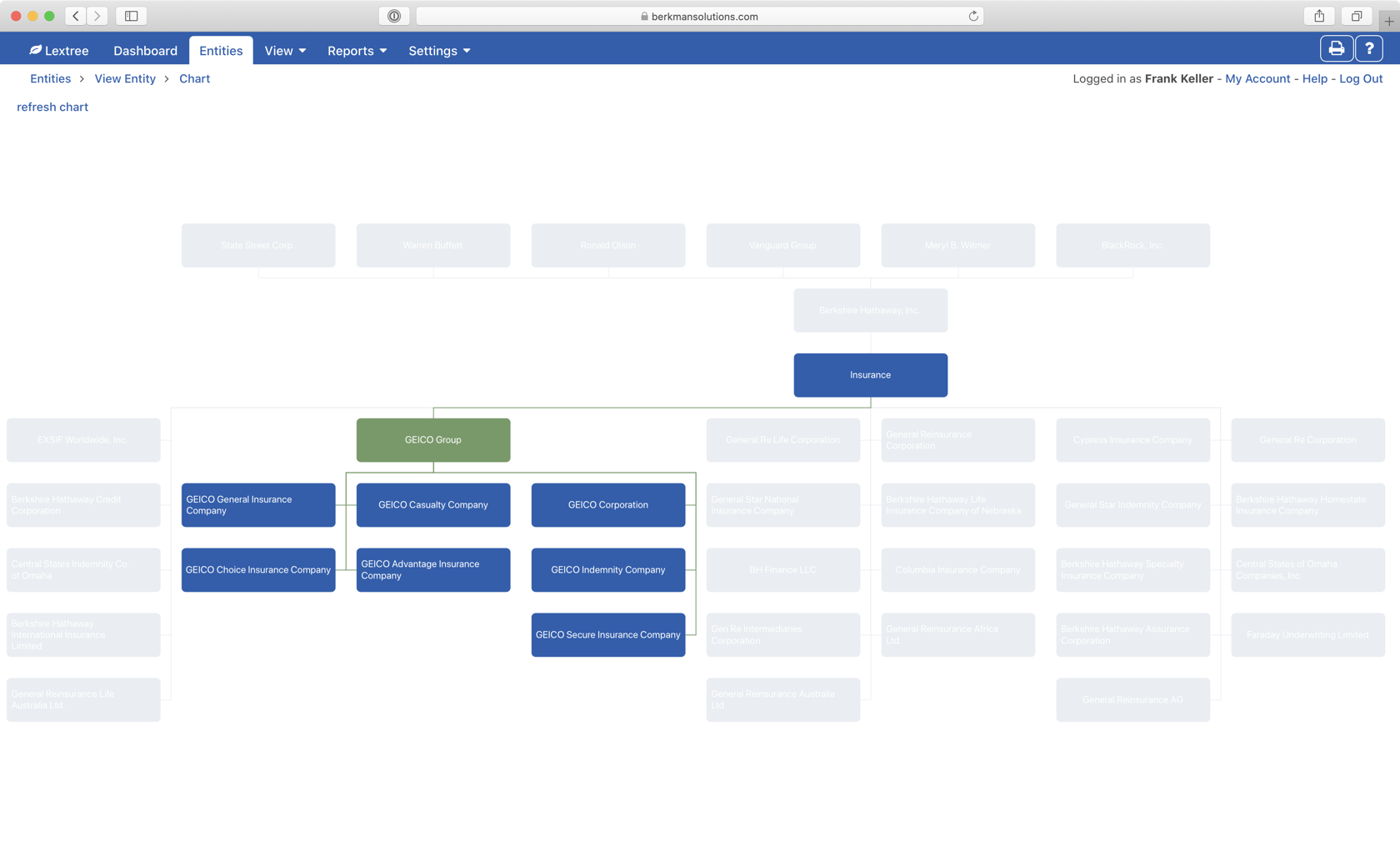This screenshot has width=1400, height=856.
Task: Click the Entities breadcrumb link
Action: pyautogui.click(x=50, y=78)
